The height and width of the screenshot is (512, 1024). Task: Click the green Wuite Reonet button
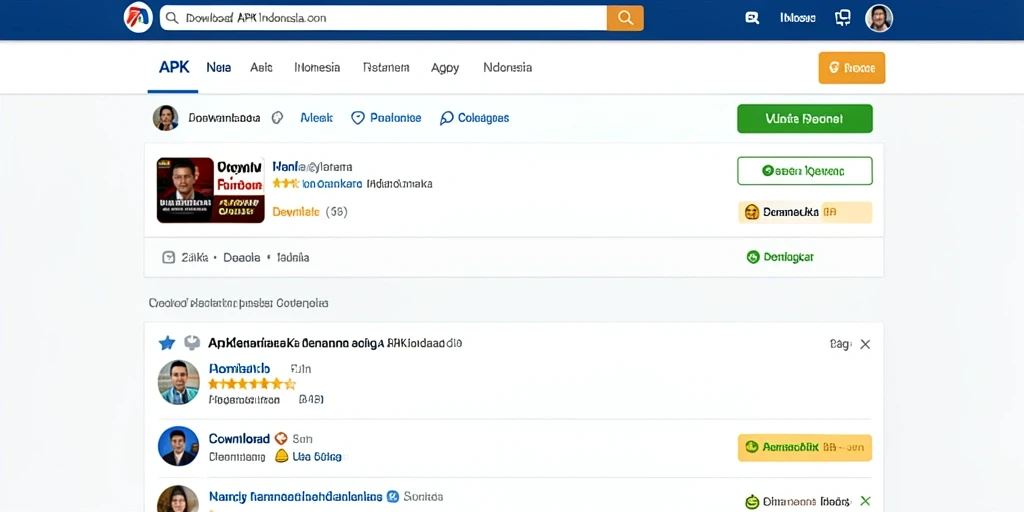(805, 119)
